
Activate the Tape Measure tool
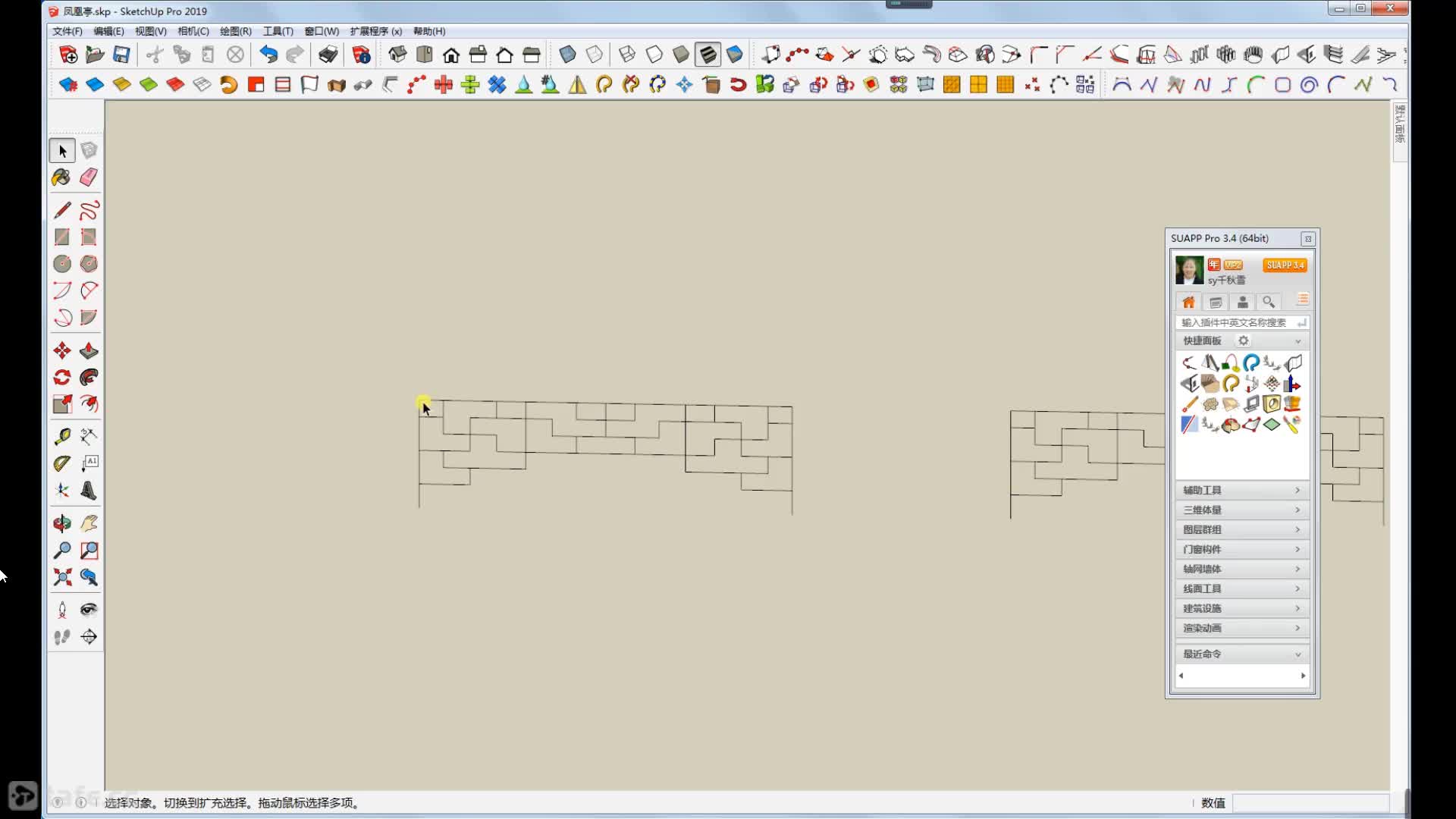tap(62, 436)
